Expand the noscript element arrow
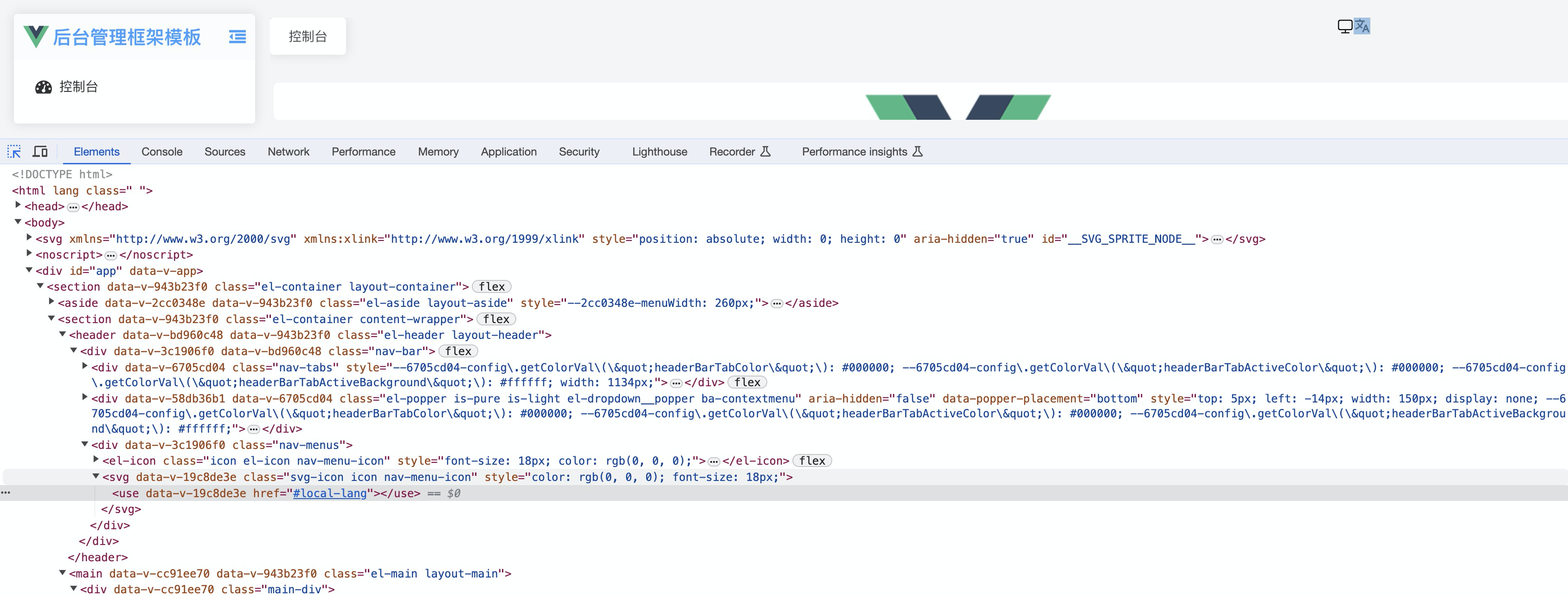Image resolution: width=1568 pixels, height=597 pixels. (29, 253)
